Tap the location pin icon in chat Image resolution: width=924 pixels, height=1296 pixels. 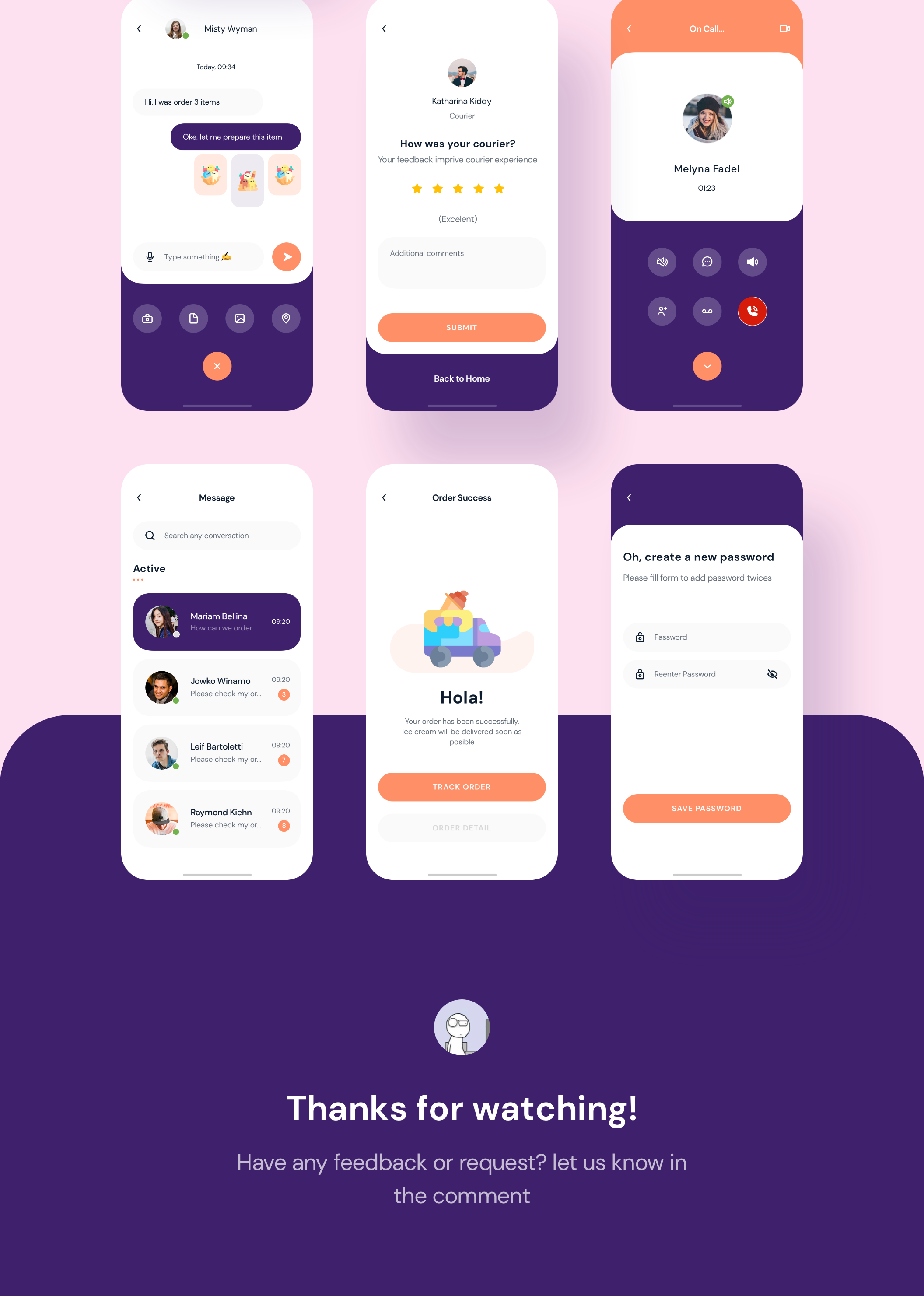coord(286,318)
